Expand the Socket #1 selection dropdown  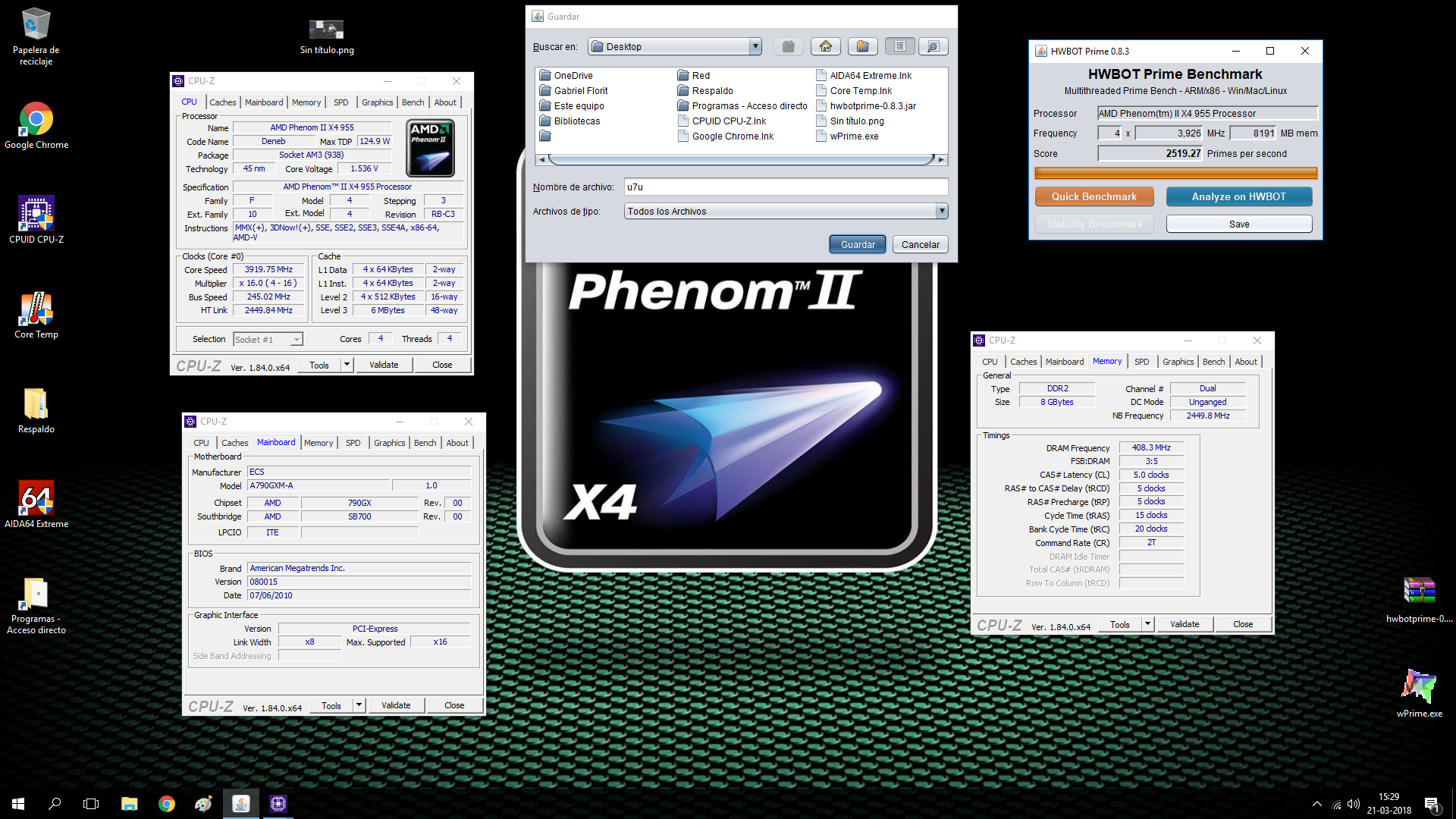(x=297, y=340)
